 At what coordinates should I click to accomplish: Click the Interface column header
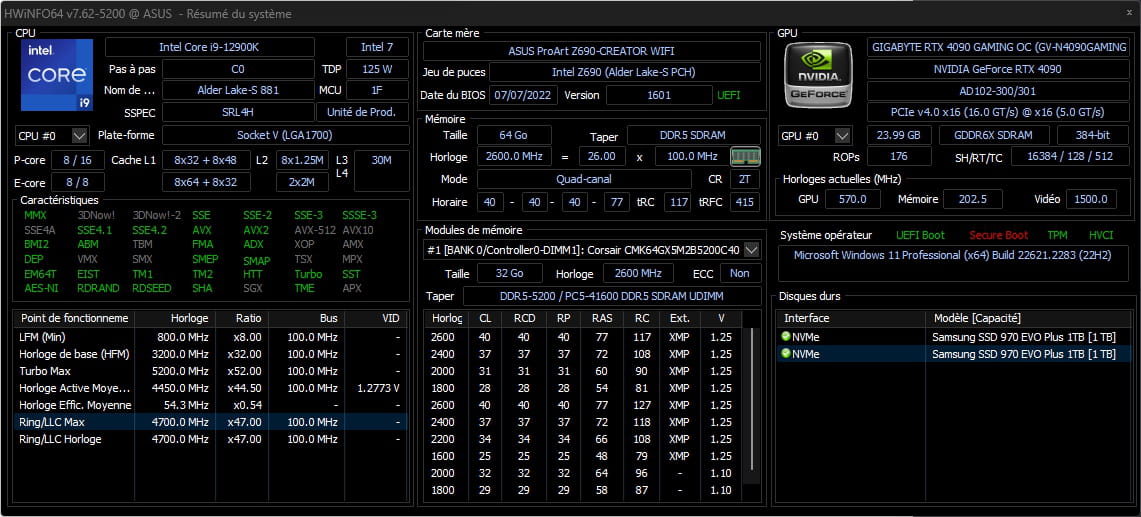[851, 318]
